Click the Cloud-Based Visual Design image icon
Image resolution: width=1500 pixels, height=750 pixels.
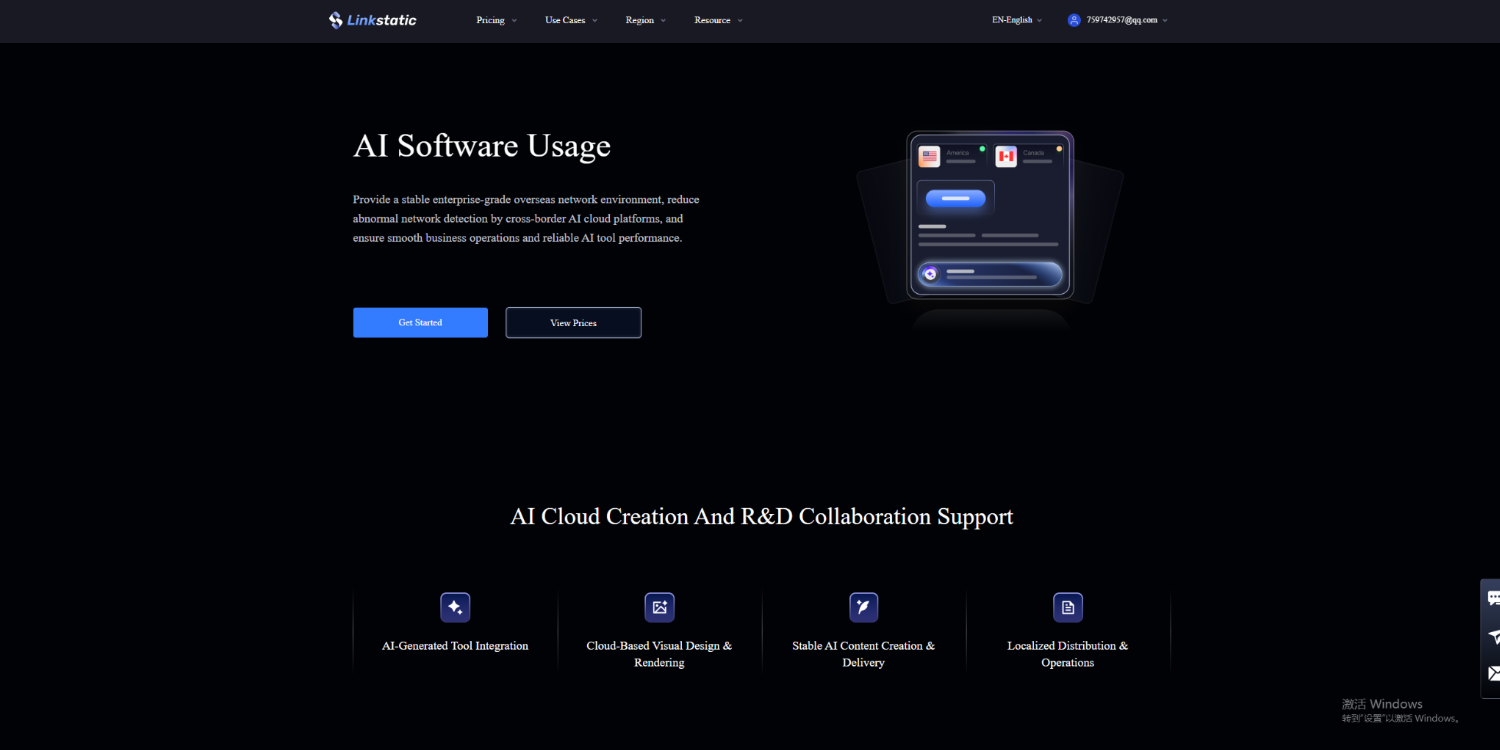tap(659, 607)
